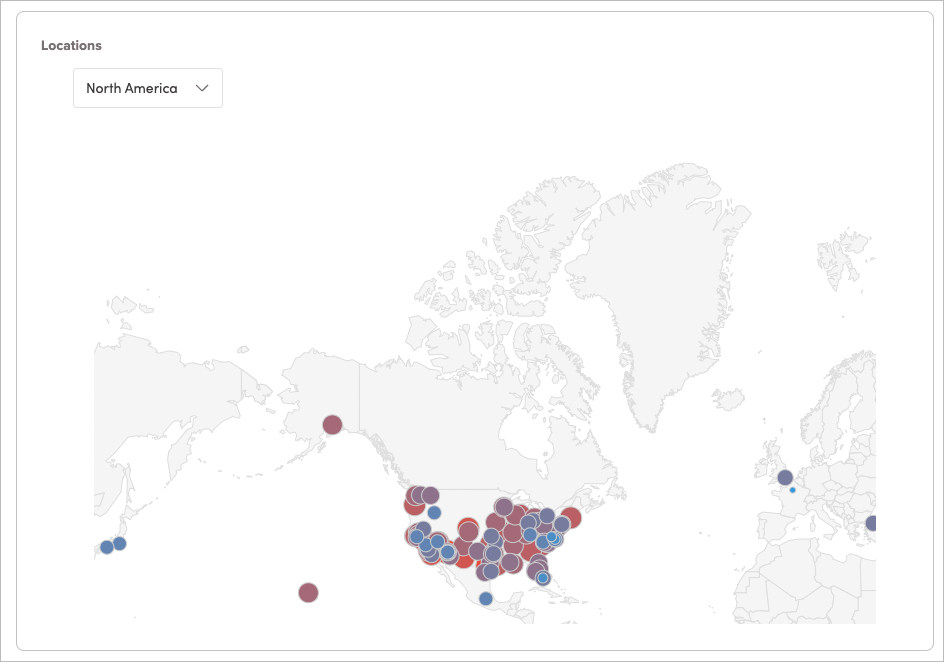The image size is (944, 662).
Task: Click the blue bubble over southern Mexico
Action: (x=486, y=599)
